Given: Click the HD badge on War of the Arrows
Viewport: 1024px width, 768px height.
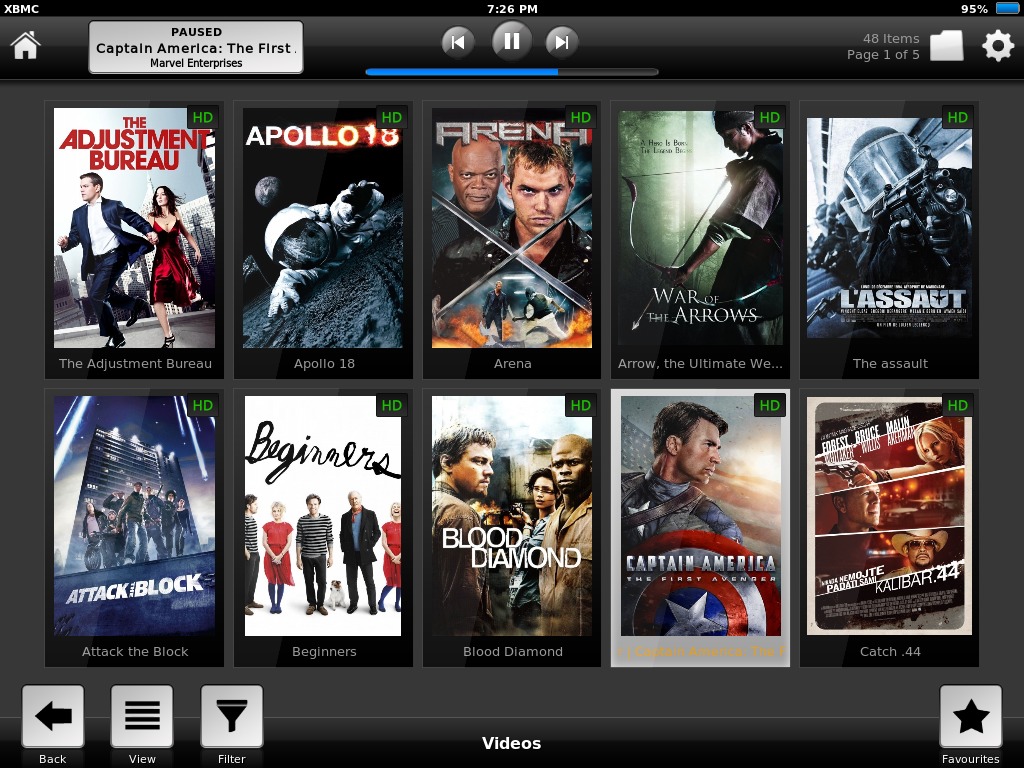Looking at the screenshot, I should coord(769,118).
